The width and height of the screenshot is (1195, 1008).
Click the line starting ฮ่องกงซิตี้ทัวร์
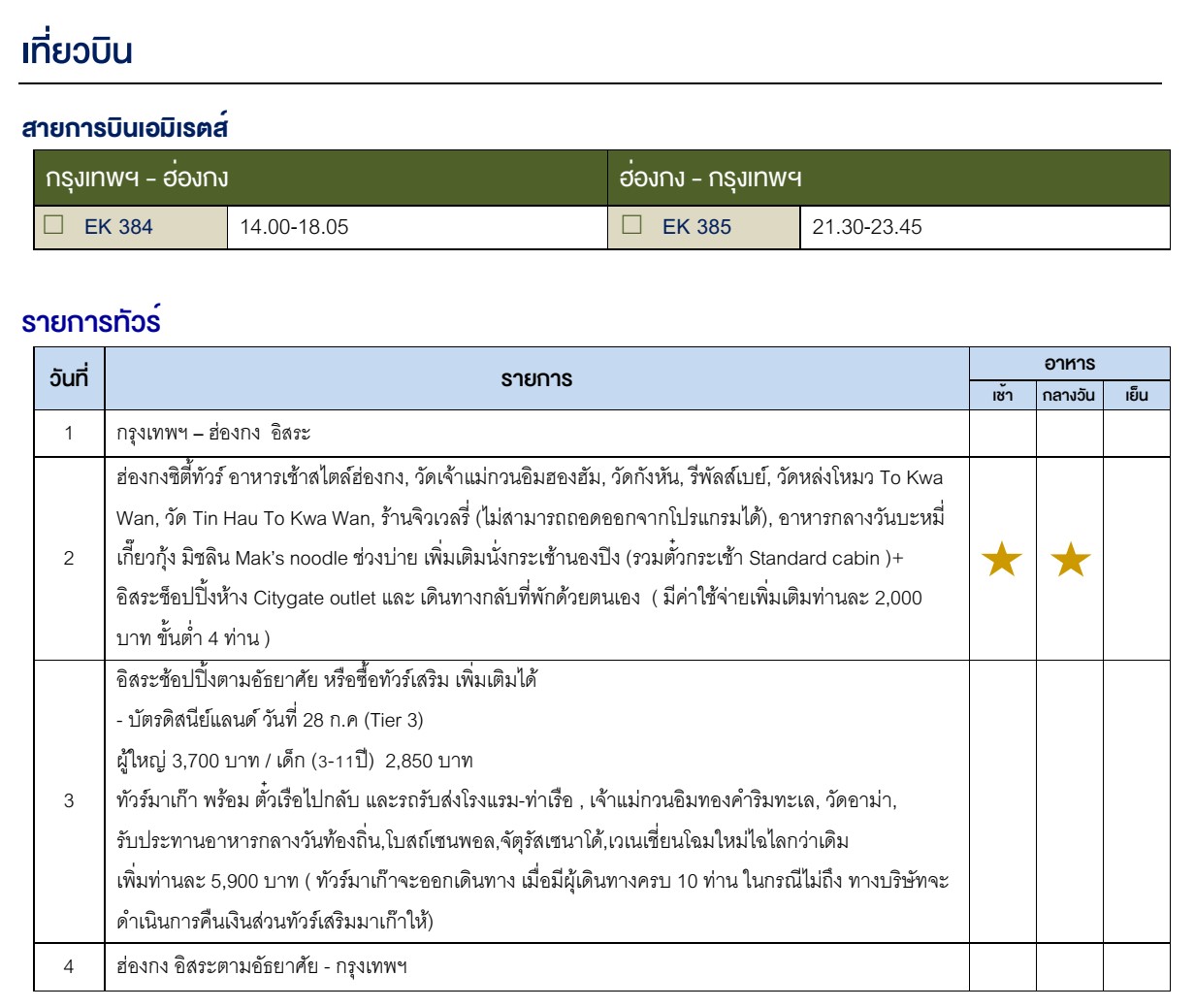click(x=530, y=477)
